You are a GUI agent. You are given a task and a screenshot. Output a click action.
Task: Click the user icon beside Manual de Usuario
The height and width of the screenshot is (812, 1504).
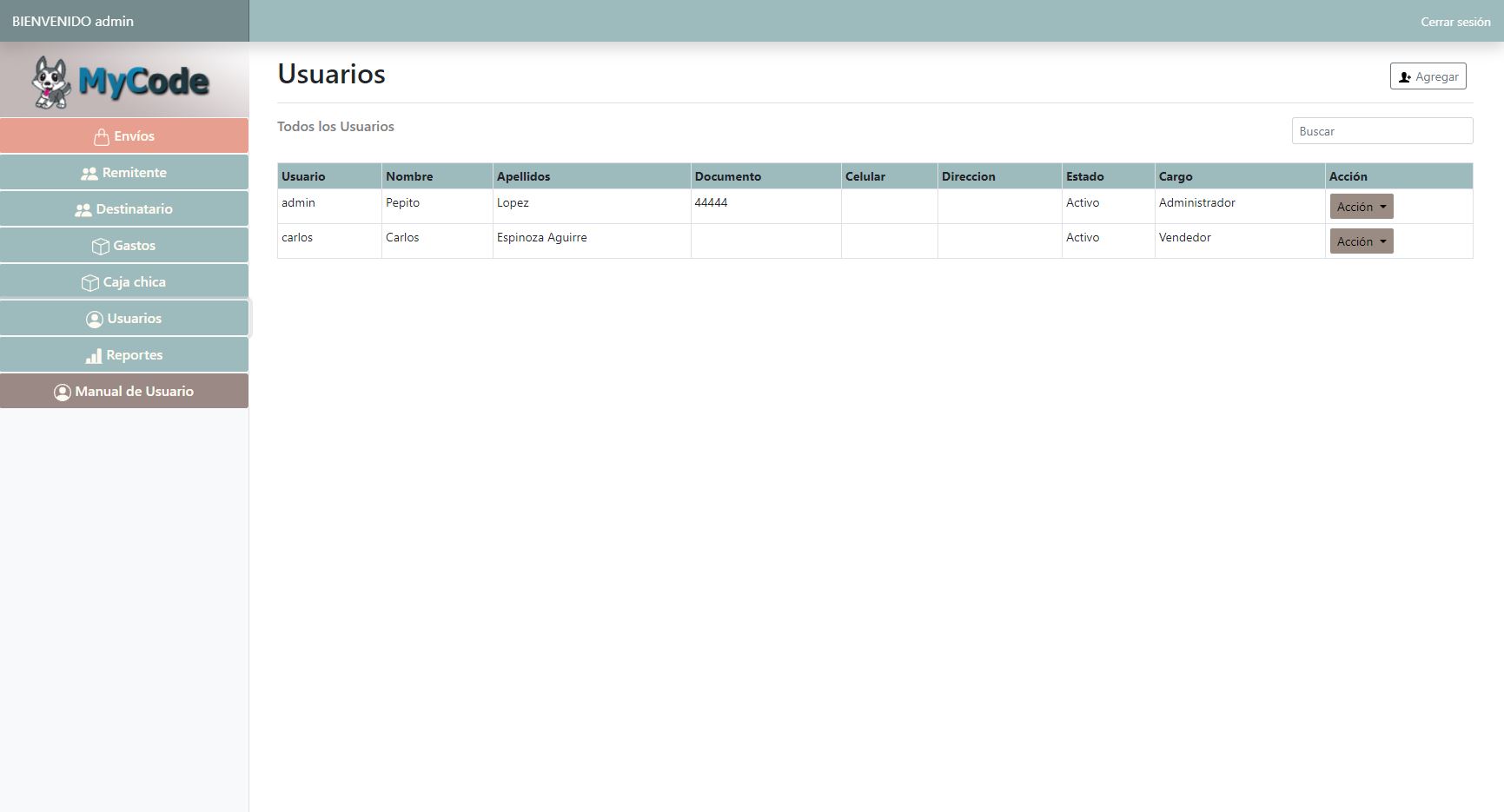[x=63, y=393]
